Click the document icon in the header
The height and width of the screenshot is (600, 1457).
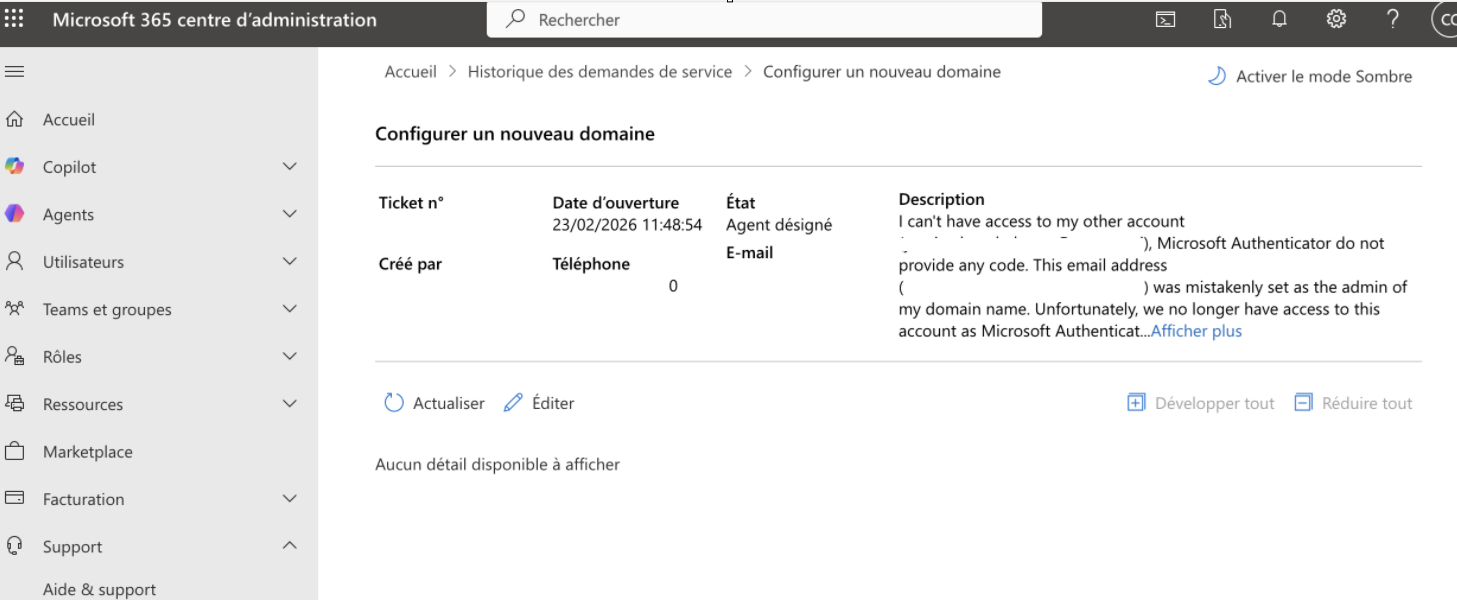(1221, 19)
